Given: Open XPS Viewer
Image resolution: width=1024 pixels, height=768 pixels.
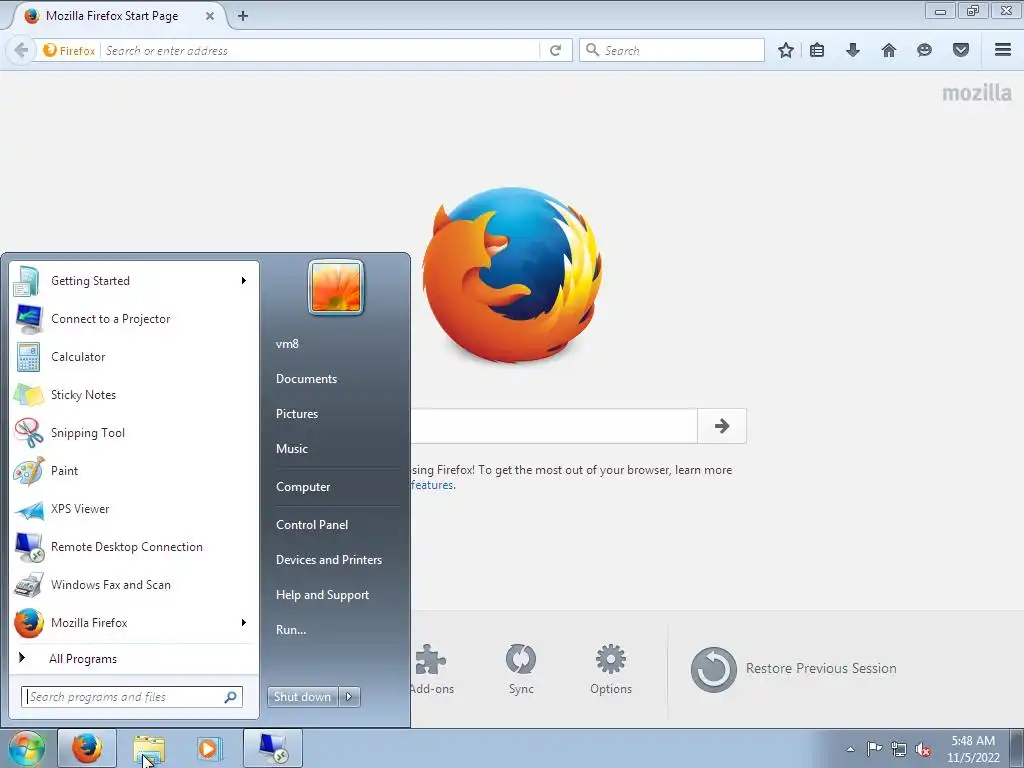Looking at the screenshot, I should tap(135, 509).
